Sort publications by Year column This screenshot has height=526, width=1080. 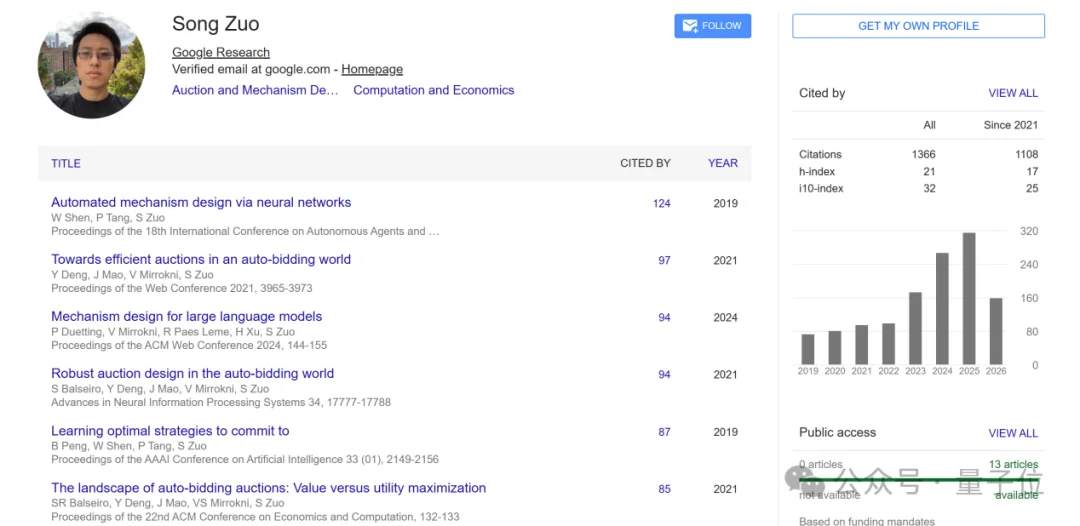pos(722,163)
